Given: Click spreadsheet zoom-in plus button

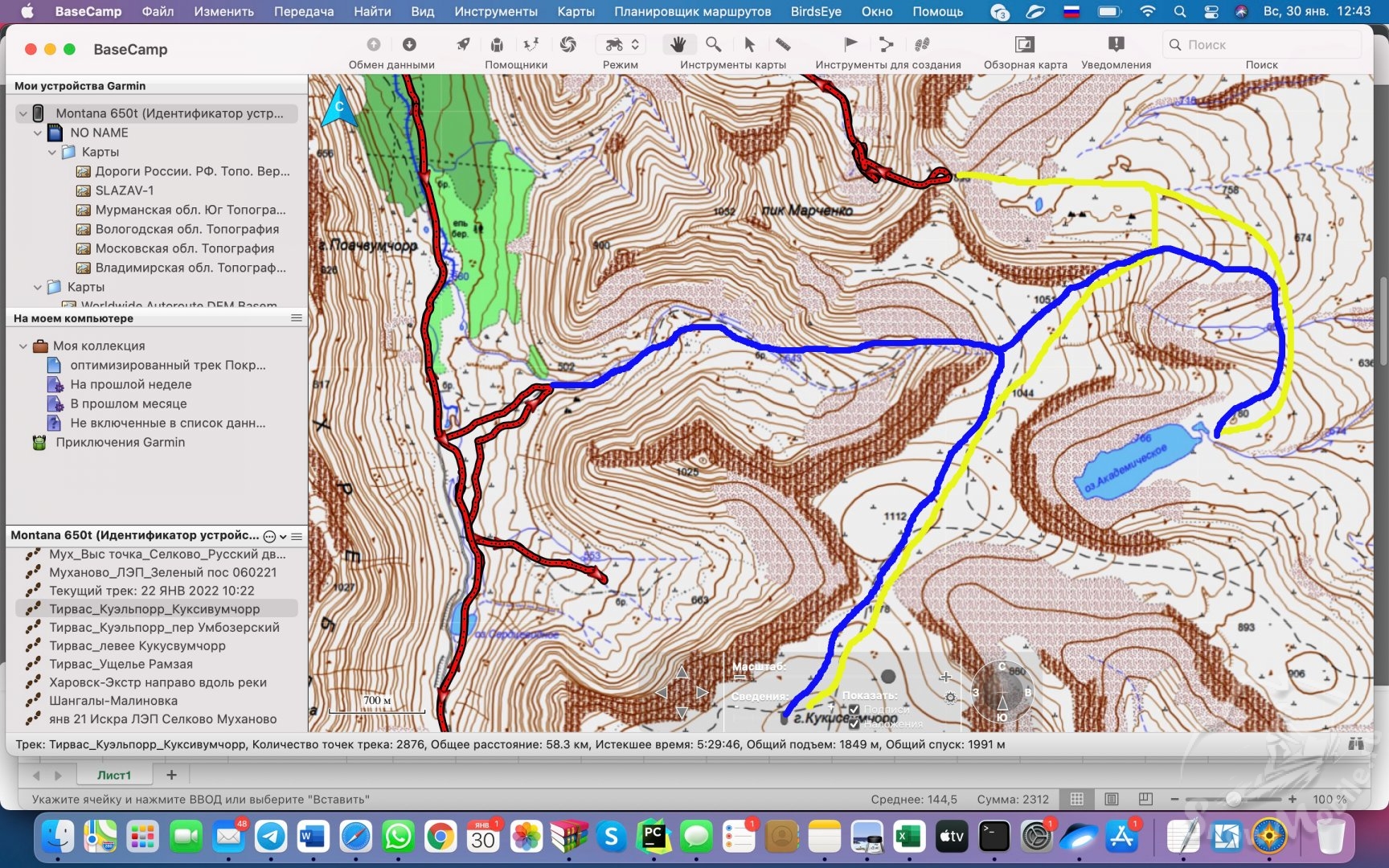Looking at the screenshot, I should (1293, 799).
